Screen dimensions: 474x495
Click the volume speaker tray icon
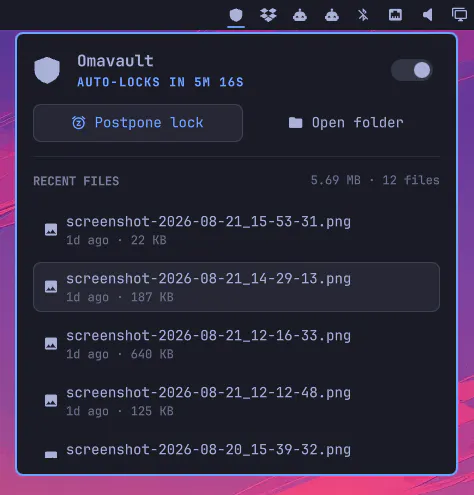[427, 15]
